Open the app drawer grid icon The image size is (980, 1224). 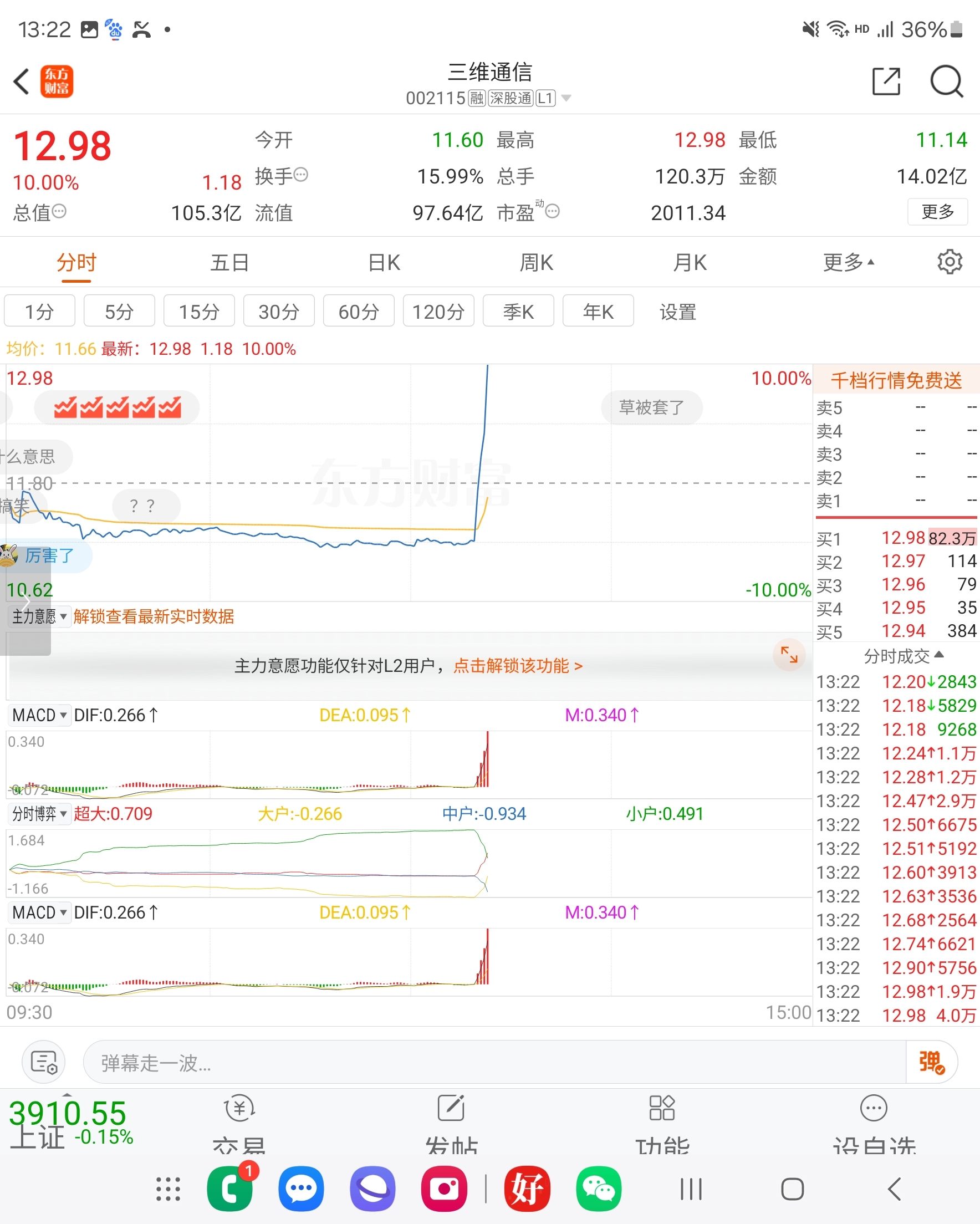[168, 1189]
